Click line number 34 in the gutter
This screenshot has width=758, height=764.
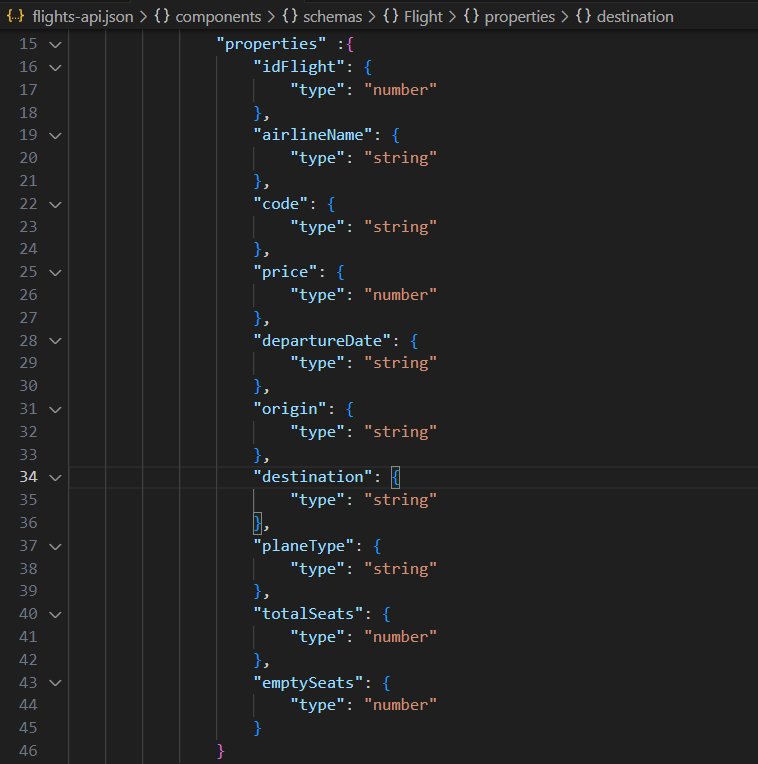click(x=28, y=477)
